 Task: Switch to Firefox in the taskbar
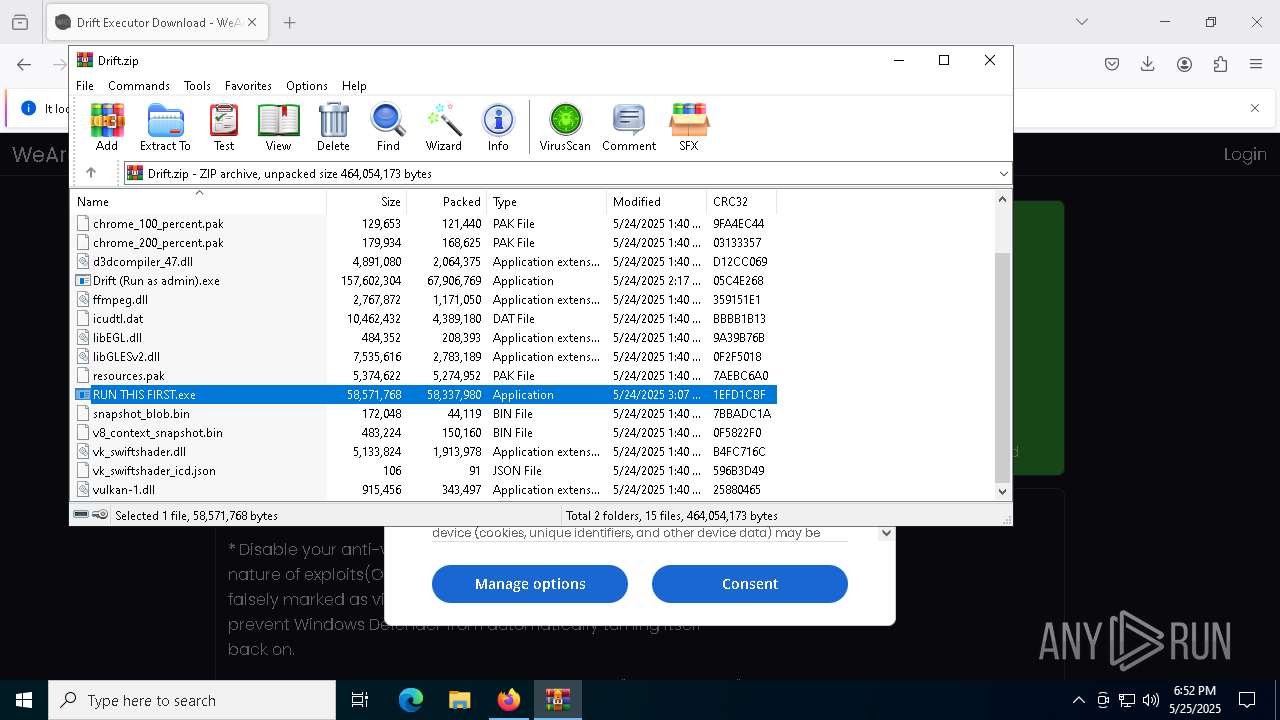509,700
